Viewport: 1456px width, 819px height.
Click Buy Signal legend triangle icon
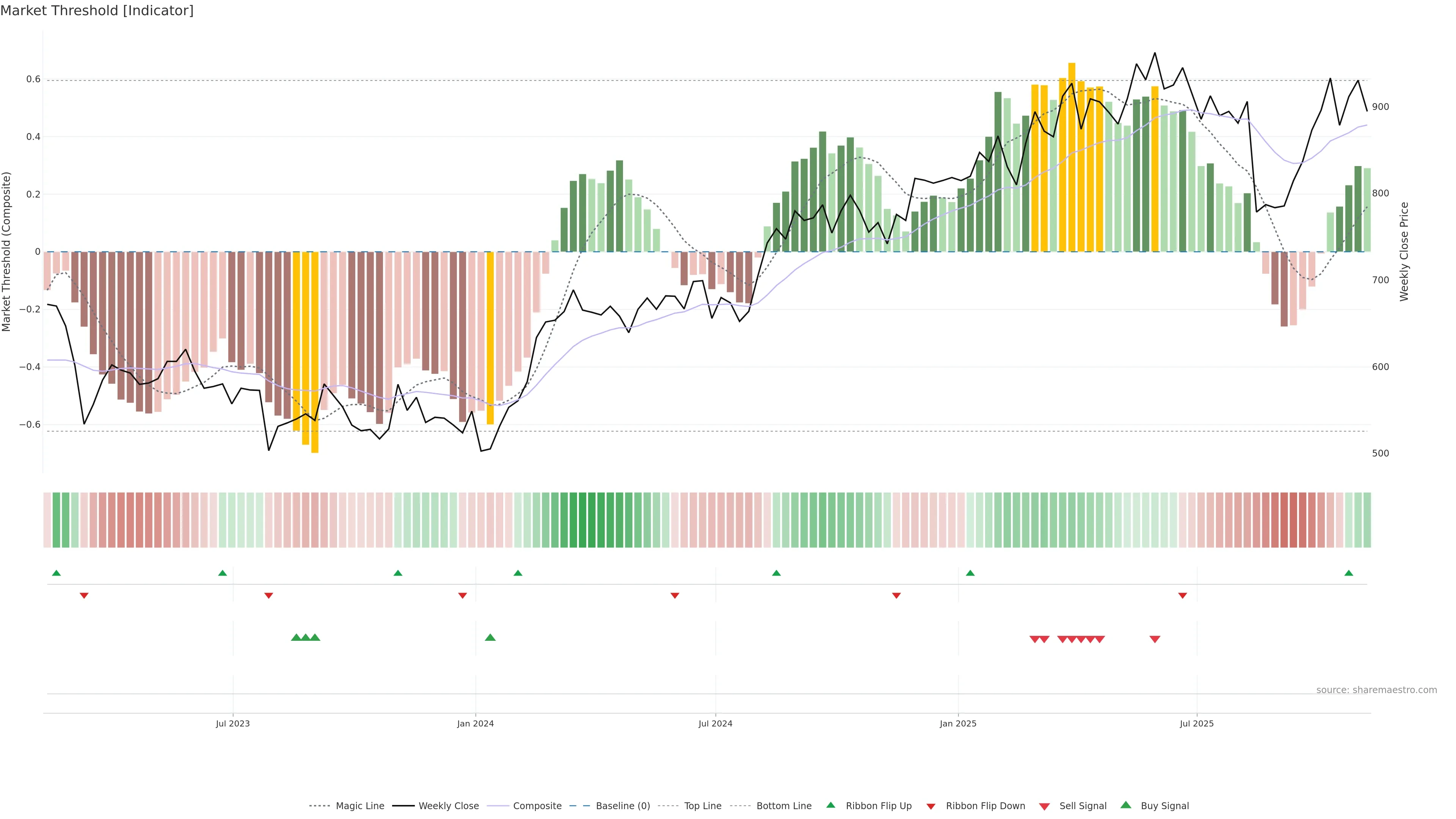pyautogui.click(x=1126, y=805)
